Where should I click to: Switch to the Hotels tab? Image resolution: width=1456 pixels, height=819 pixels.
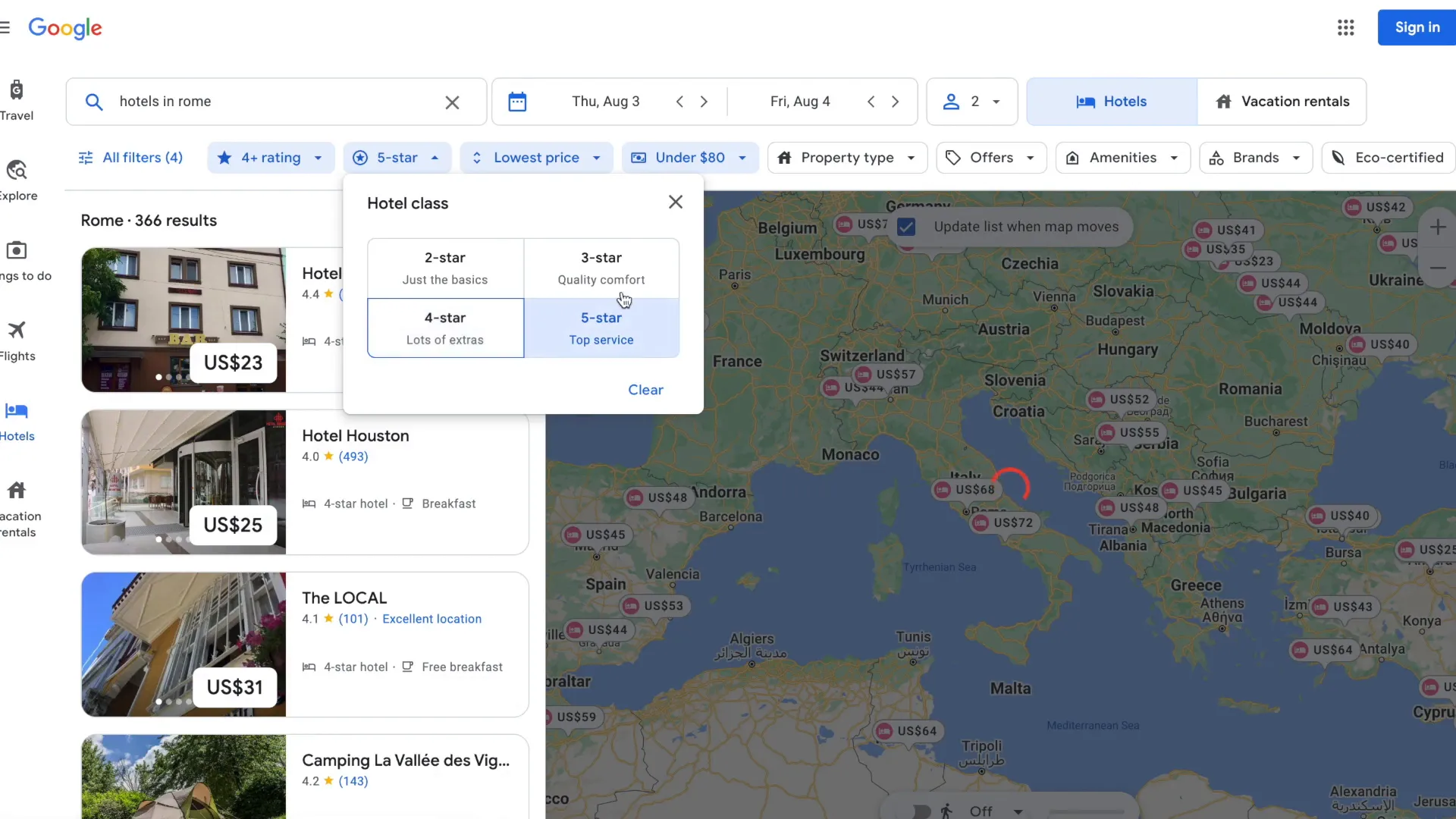(x=1112, y=102)
